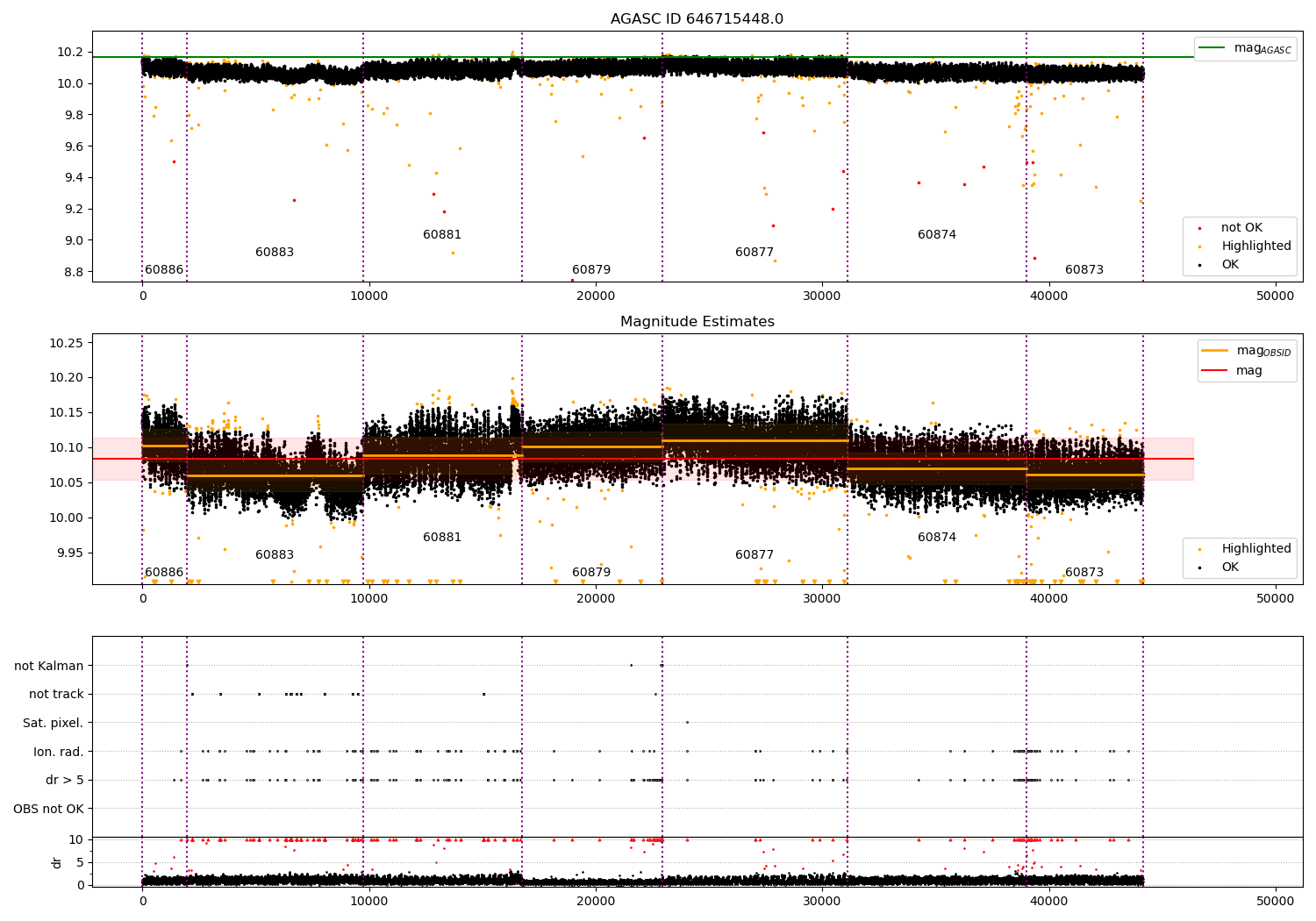The width and height of the screenshot is (1316, 921).
Task: Click OBSID label 60879 in Magnitude Estimates plot
Action: 591,573
